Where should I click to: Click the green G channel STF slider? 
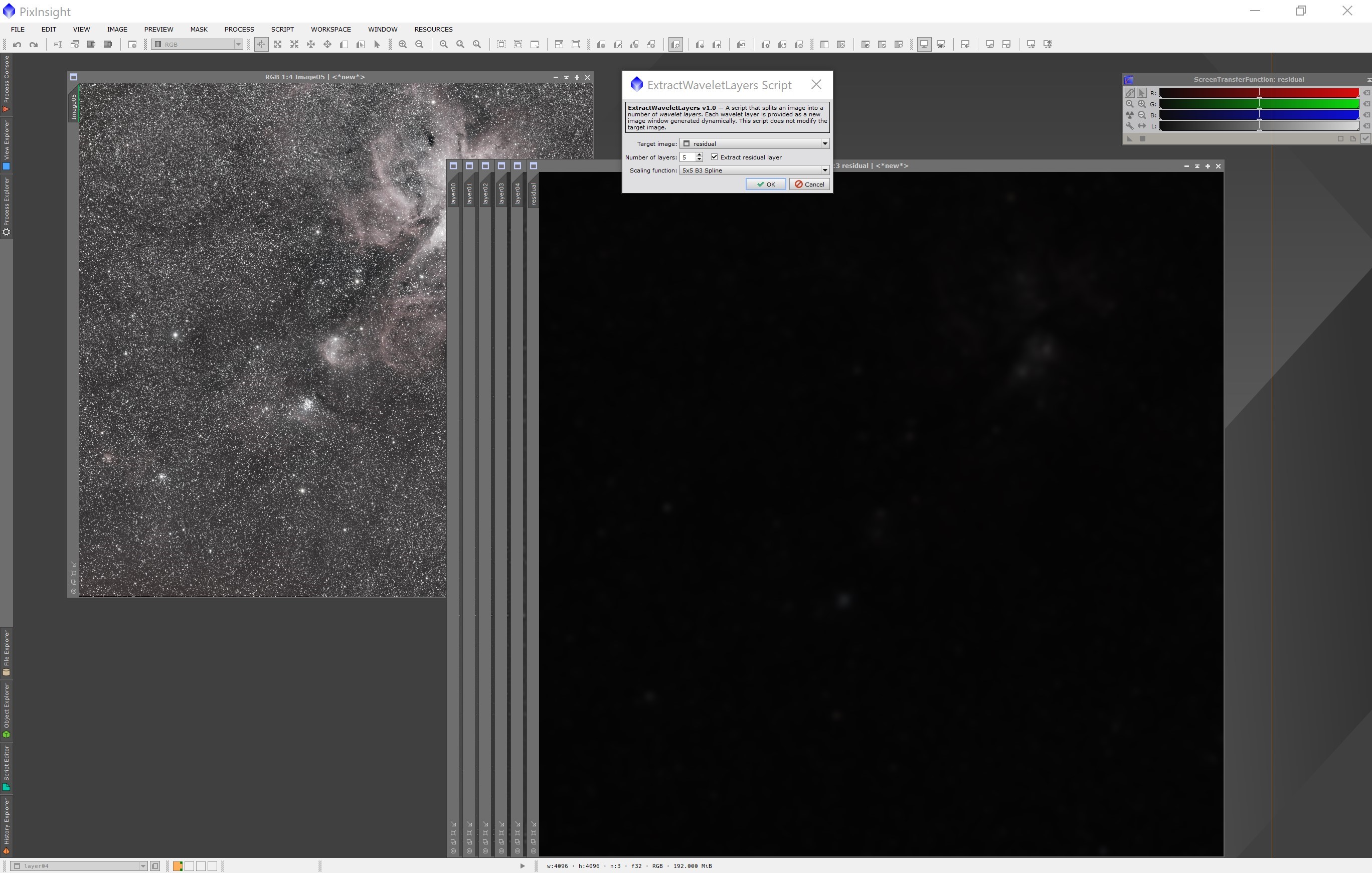point(1259,104)
